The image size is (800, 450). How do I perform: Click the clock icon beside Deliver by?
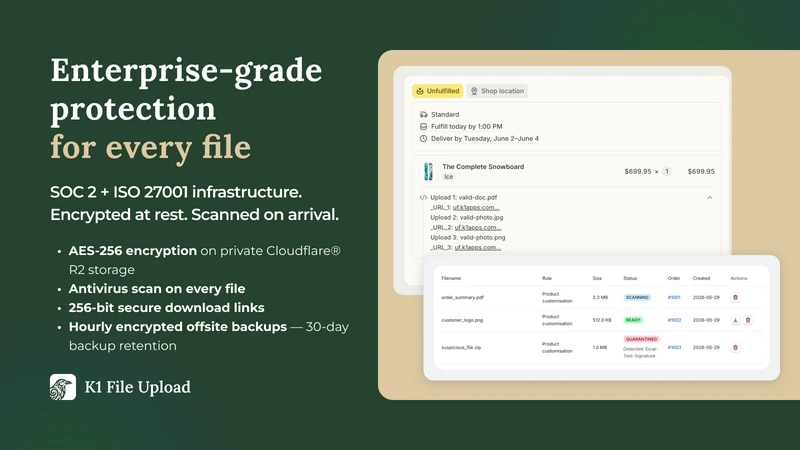click(x=423, y=138)
